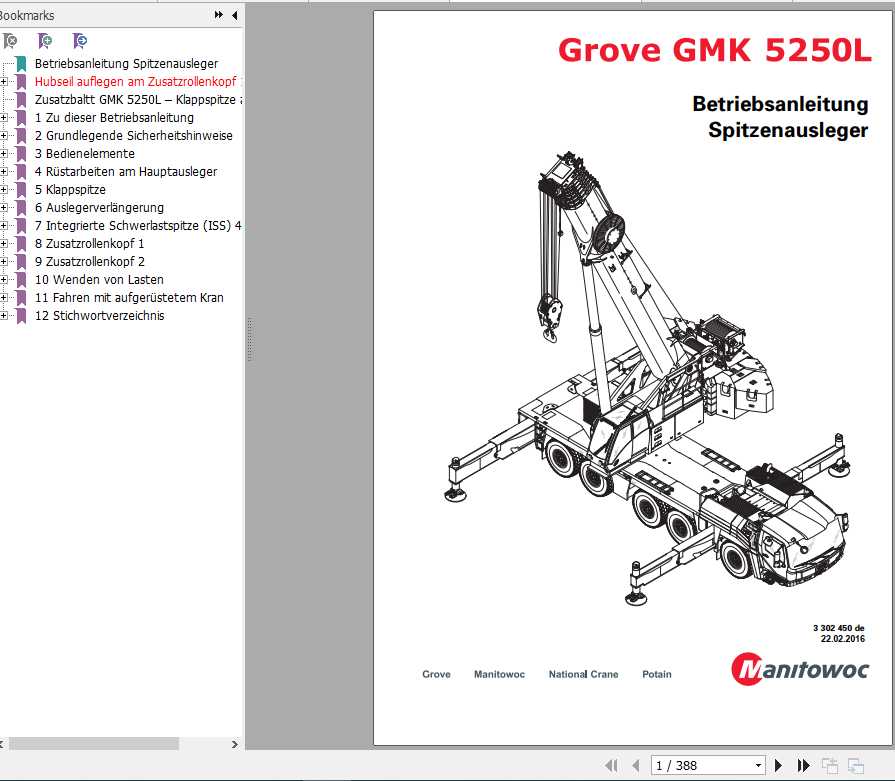Expand the 5 Klappspitze bookmark
This screenshot has width=895, height=781.
8,189
